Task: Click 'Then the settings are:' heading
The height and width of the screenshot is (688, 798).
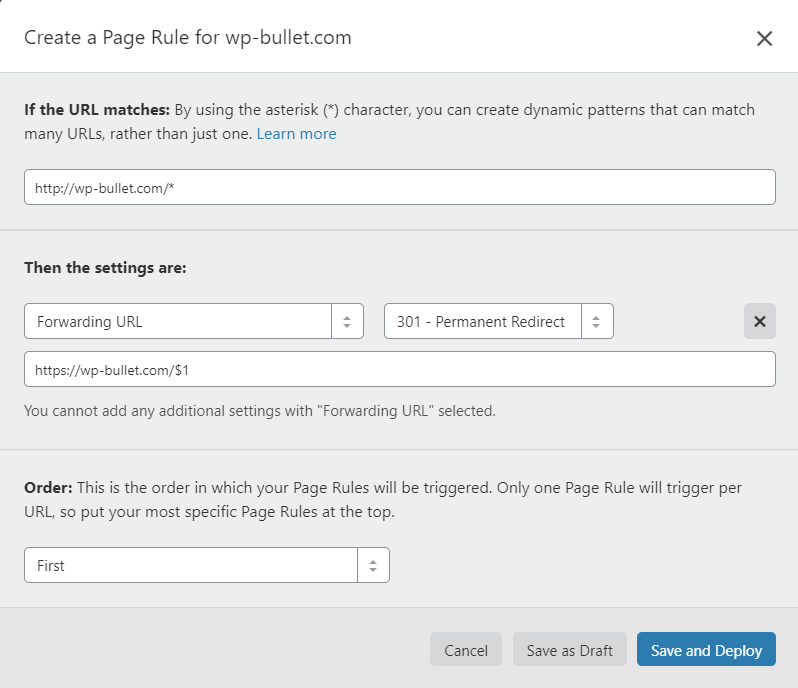Action: tap(105, 268)
